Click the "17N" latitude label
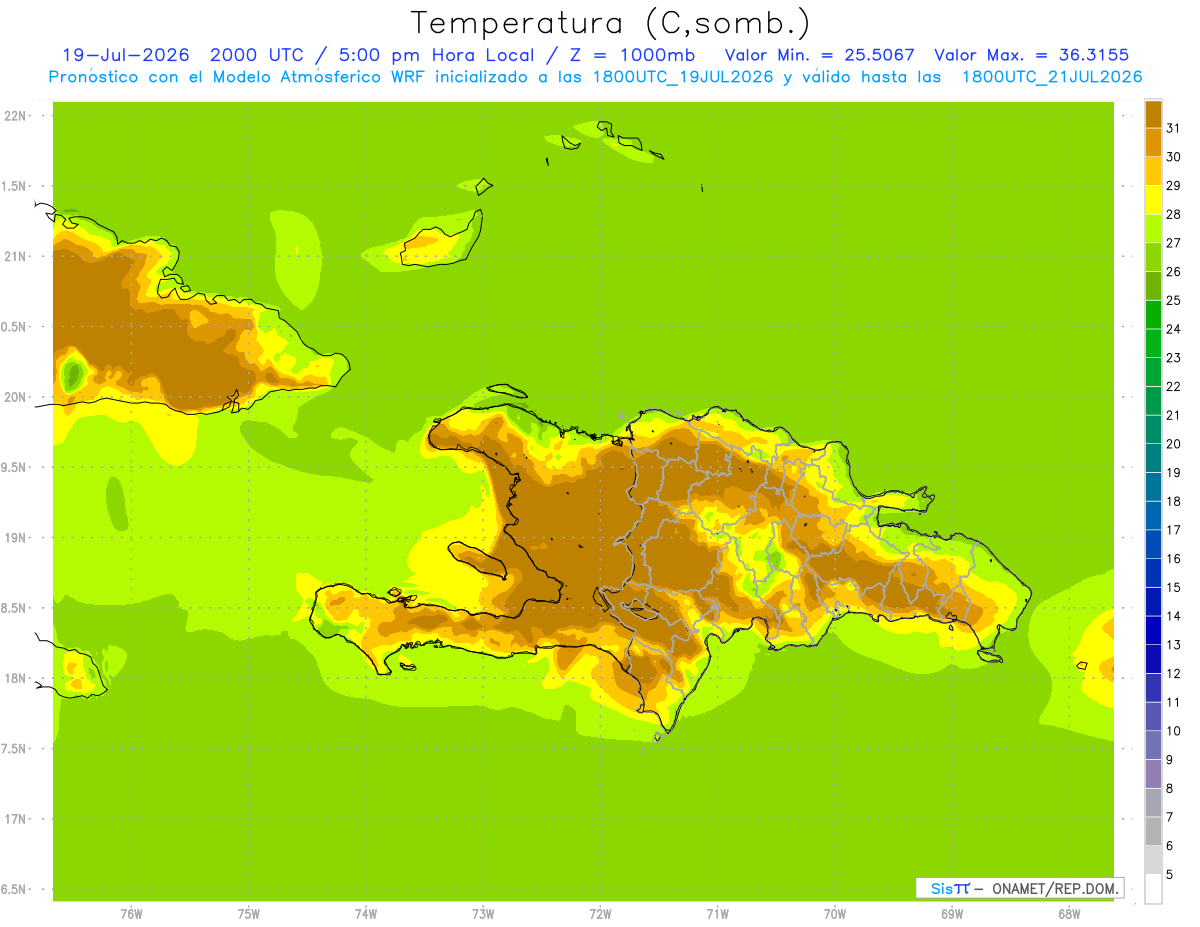The width and height of the screenshot is (1200, 927). pyautogui.click(x=15, y=819)
